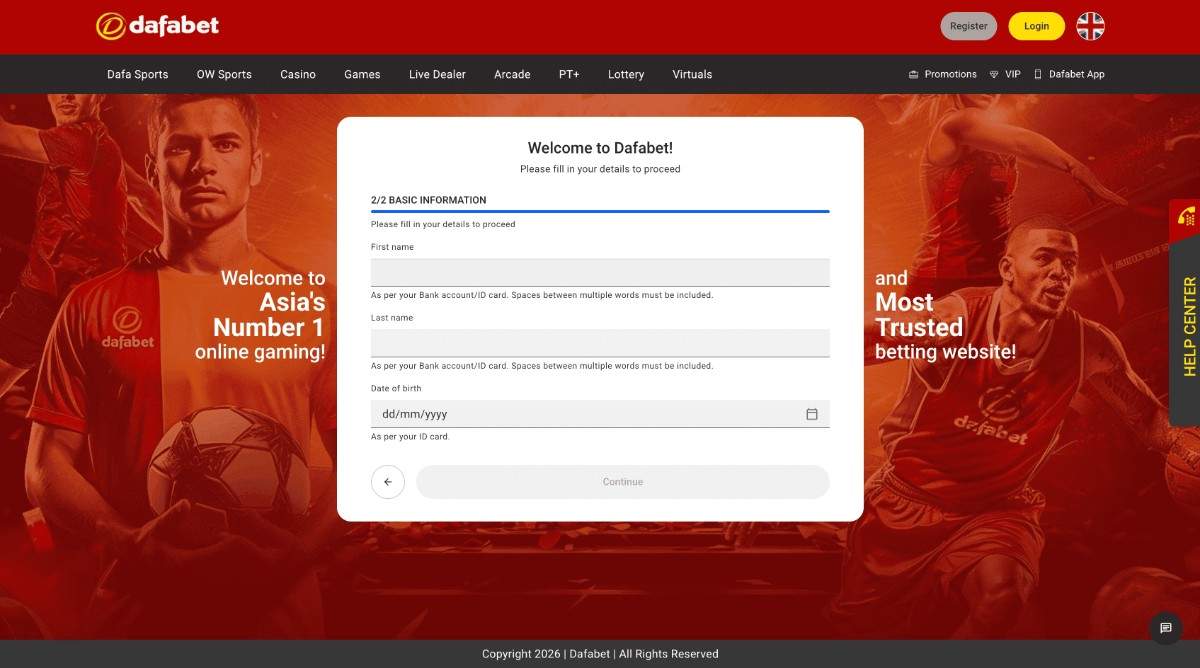Open the Promotions link

(x=942, y=74)
